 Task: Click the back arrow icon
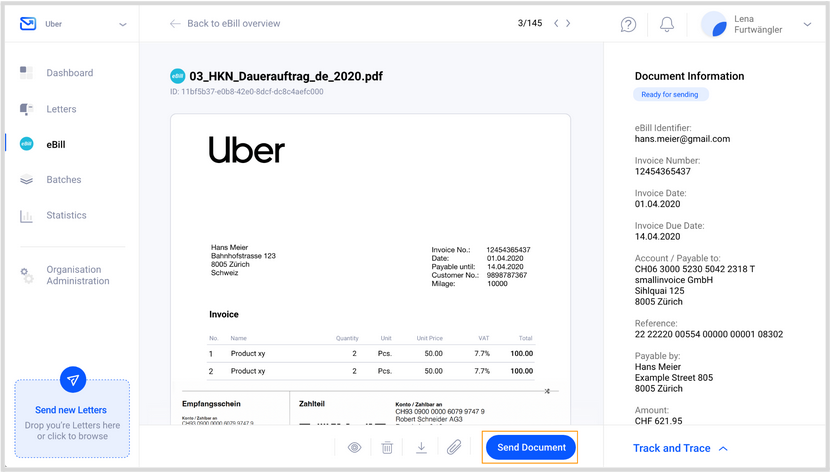[175, 23]
